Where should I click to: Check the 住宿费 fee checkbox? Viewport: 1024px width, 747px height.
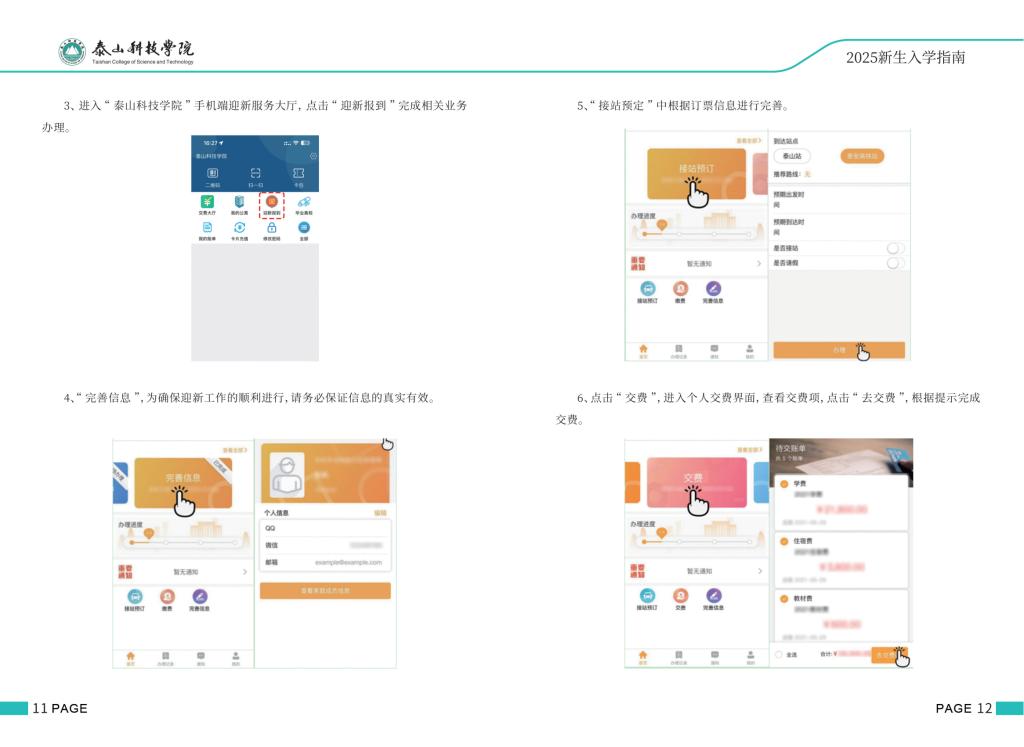[784, 541]
